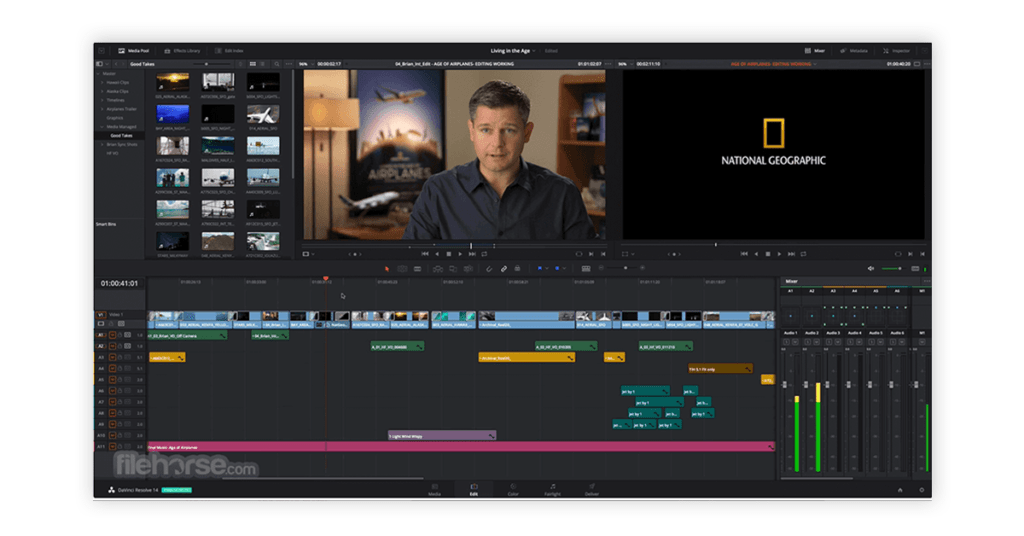1024x536 pixels.
Task: Select the blue night aerial thumbnail
Action: click(x=173, y=114)
